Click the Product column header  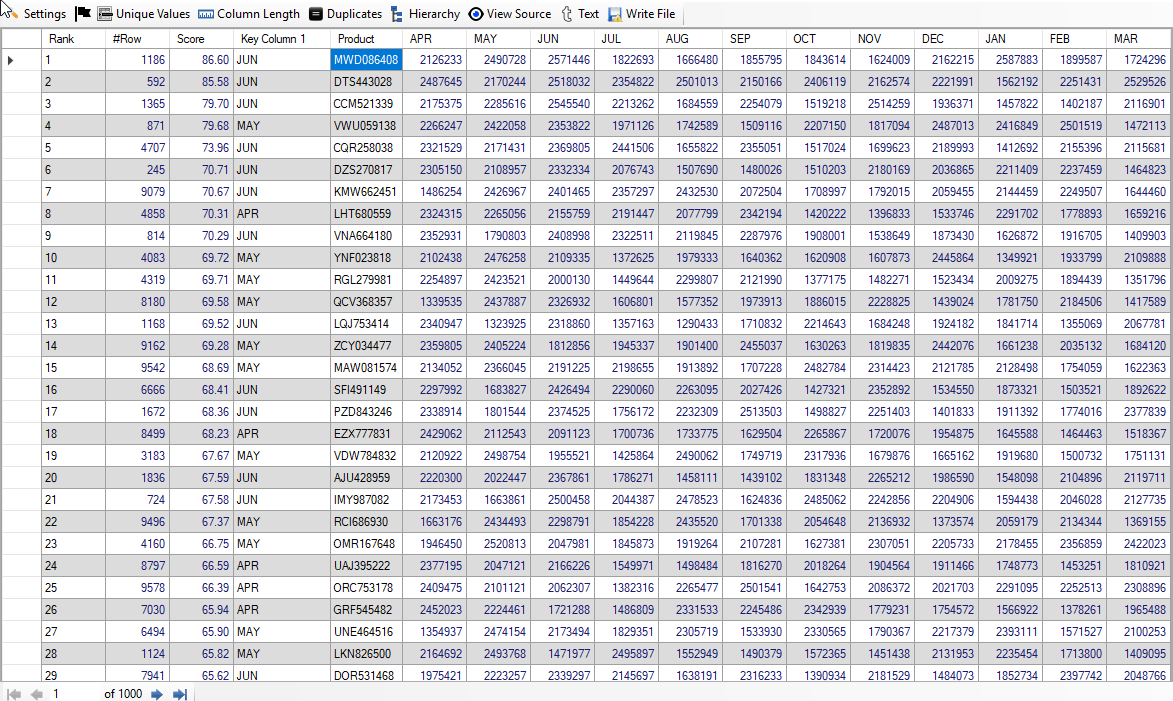366,39
